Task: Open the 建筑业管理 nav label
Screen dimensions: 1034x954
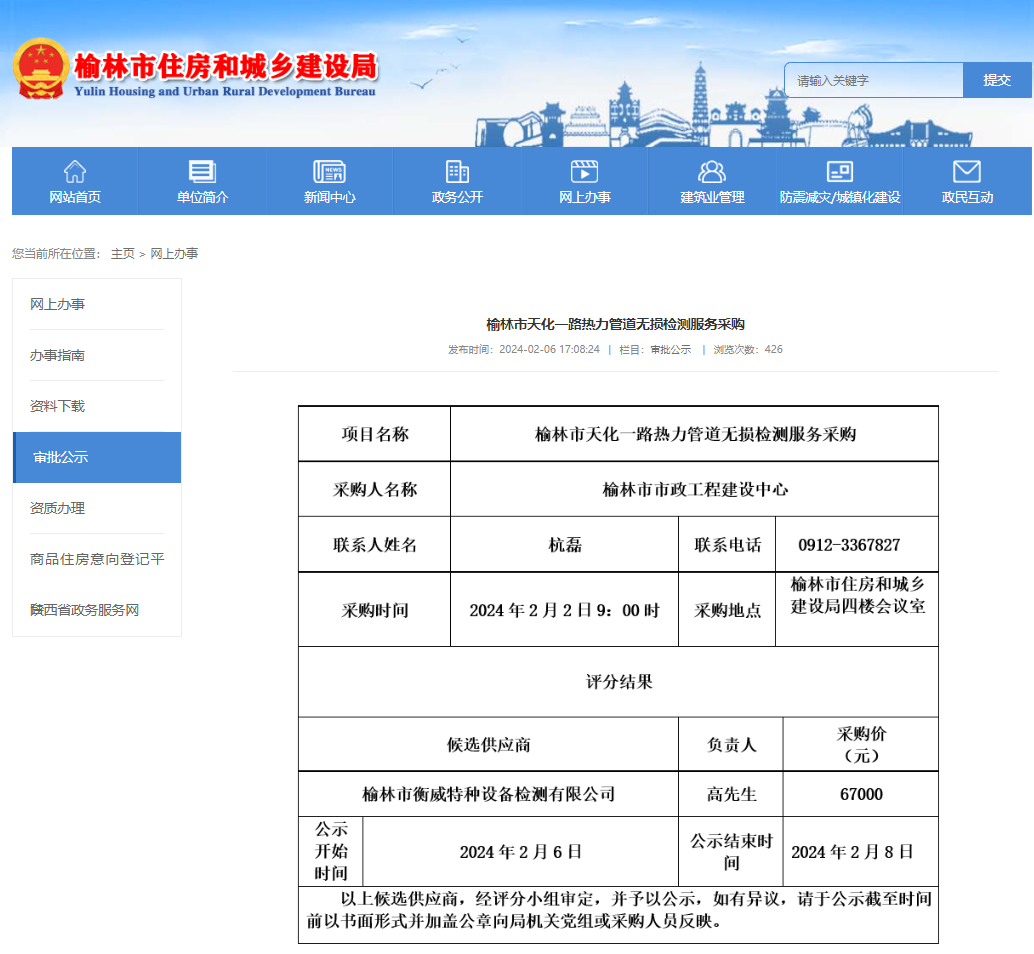Action: click(712, 197)
